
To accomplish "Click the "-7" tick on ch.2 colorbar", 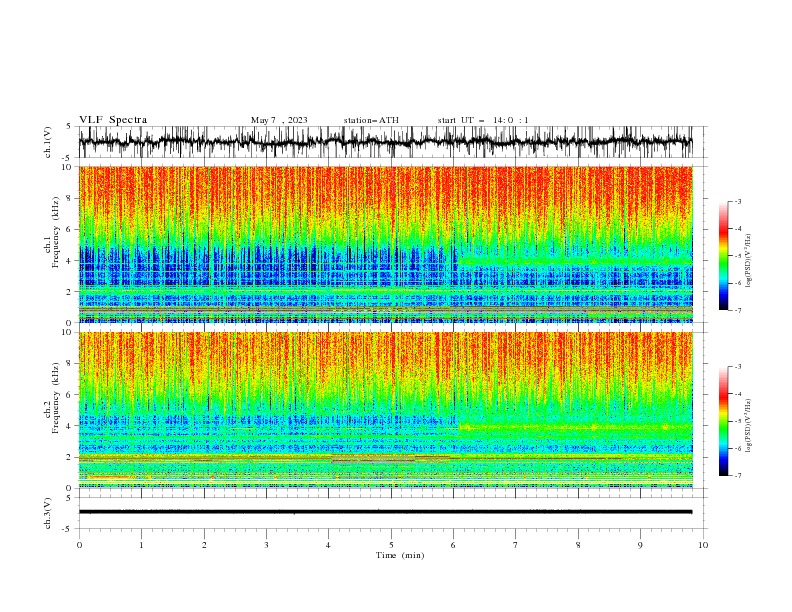I will click(x=738, y=476).
